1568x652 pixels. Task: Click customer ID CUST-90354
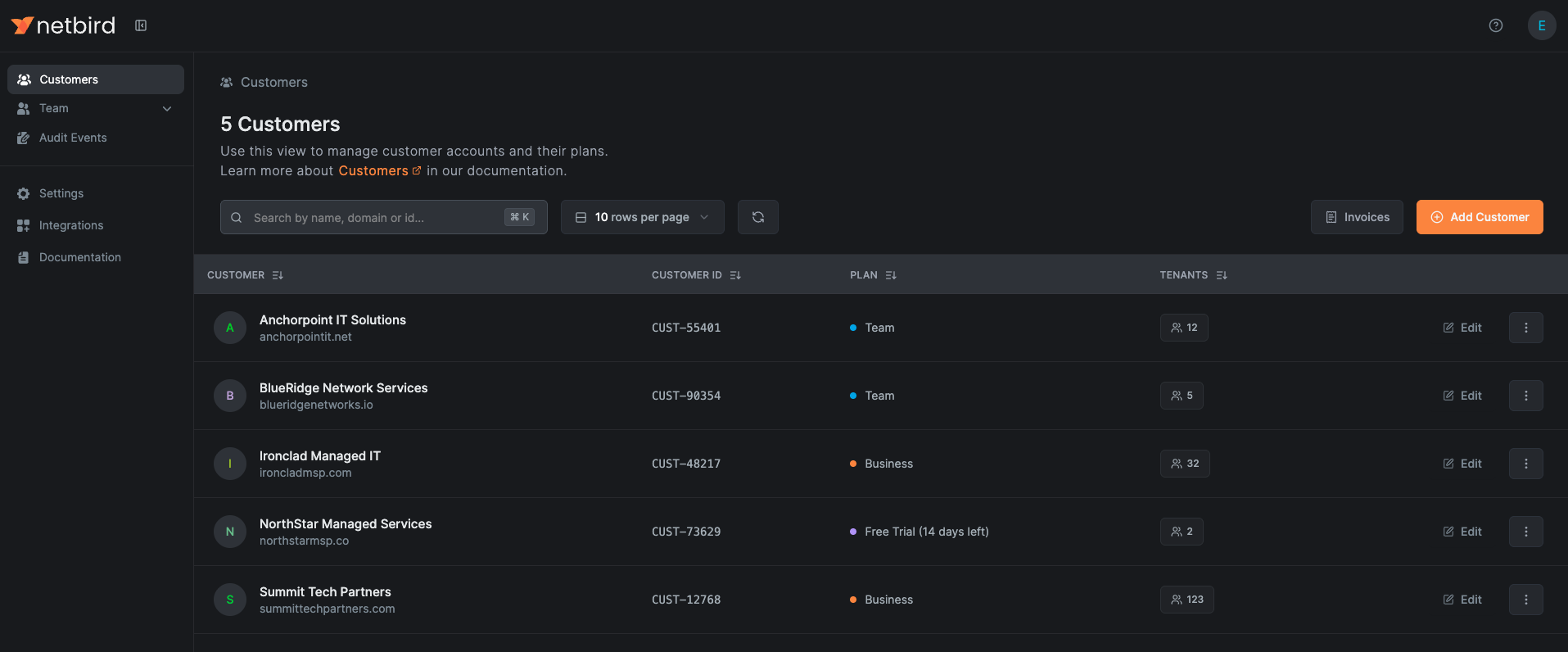686,396
